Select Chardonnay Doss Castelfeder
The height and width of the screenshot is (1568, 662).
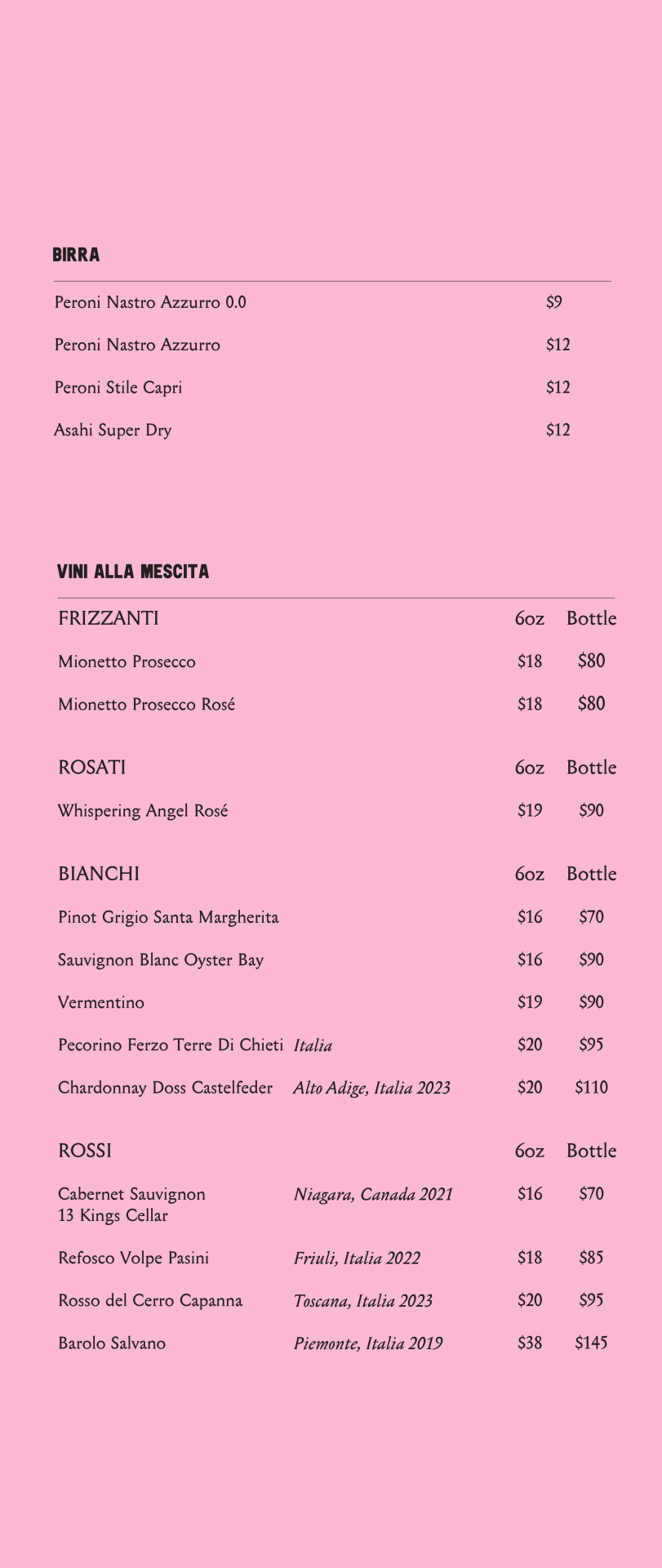click(x=166, y=1088)
